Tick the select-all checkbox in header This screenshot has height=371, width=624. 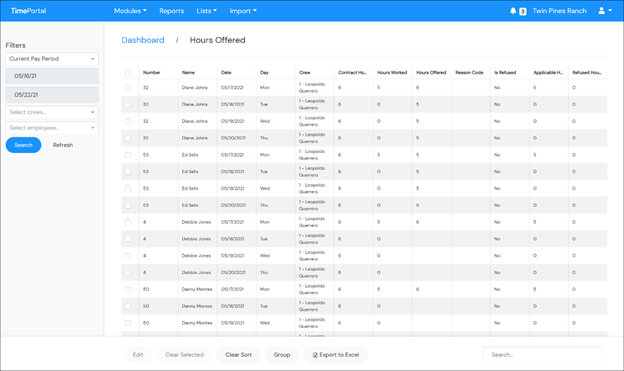pos(128,72)
